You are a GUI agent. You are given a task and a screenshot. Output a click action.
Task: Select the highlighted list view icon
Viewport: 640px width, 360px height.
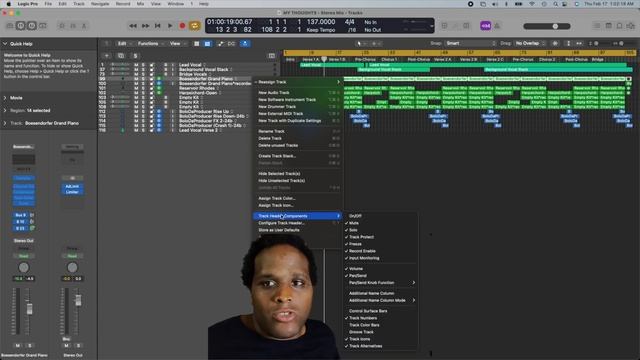[207, 44]
